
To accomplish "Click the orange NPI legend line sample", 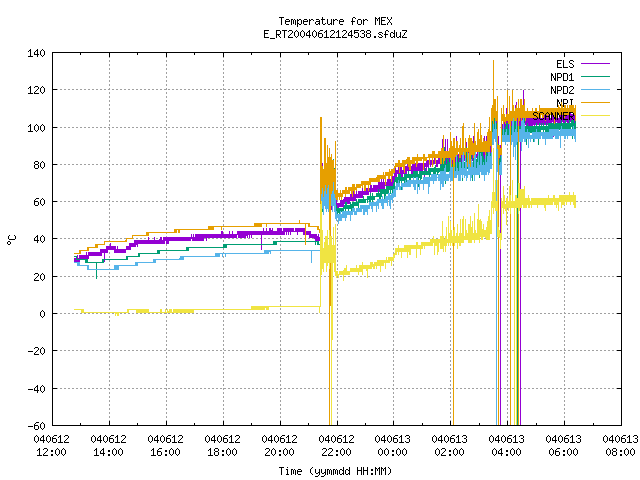I will (595, 102).
